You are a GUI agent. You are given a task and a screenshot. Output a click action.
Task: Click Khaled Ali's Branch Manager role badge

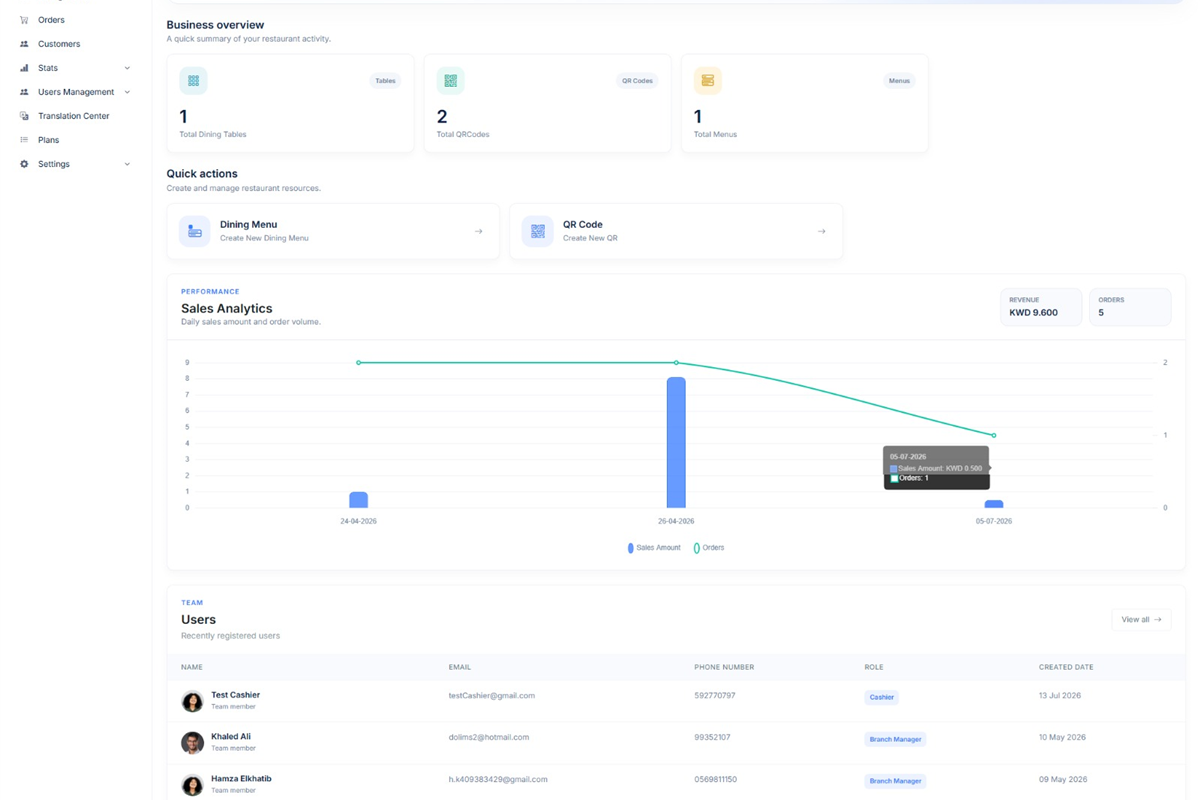(x=895, y=739)
